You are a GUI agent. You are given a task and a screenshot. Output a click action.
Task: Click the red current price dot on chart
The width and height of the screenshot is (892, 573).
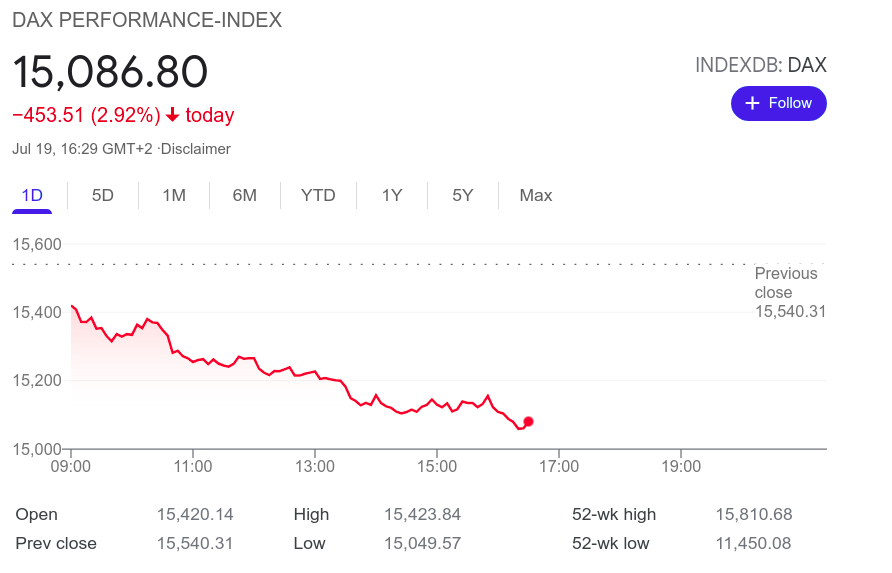point(528,421)
